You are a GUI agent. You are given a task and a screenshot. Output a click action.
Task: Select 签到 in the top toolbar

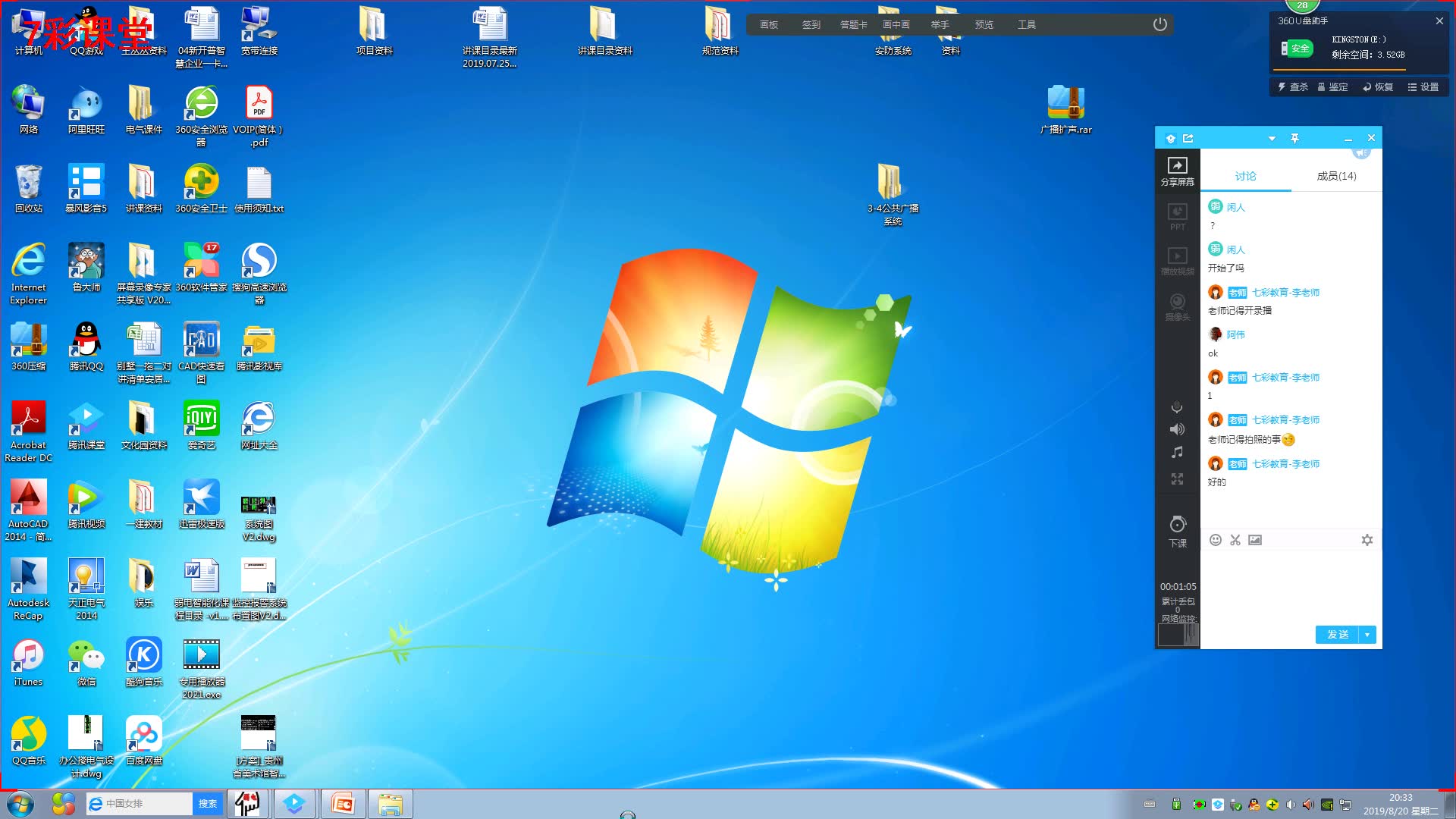pyautogui.click(x=811, y=24)
